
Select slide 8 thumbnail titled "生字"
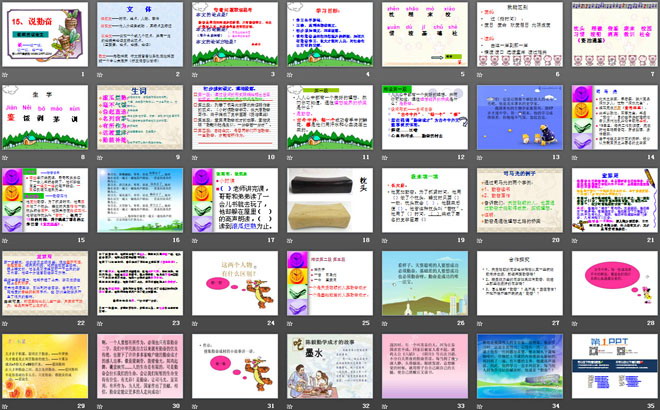(45, 117)
